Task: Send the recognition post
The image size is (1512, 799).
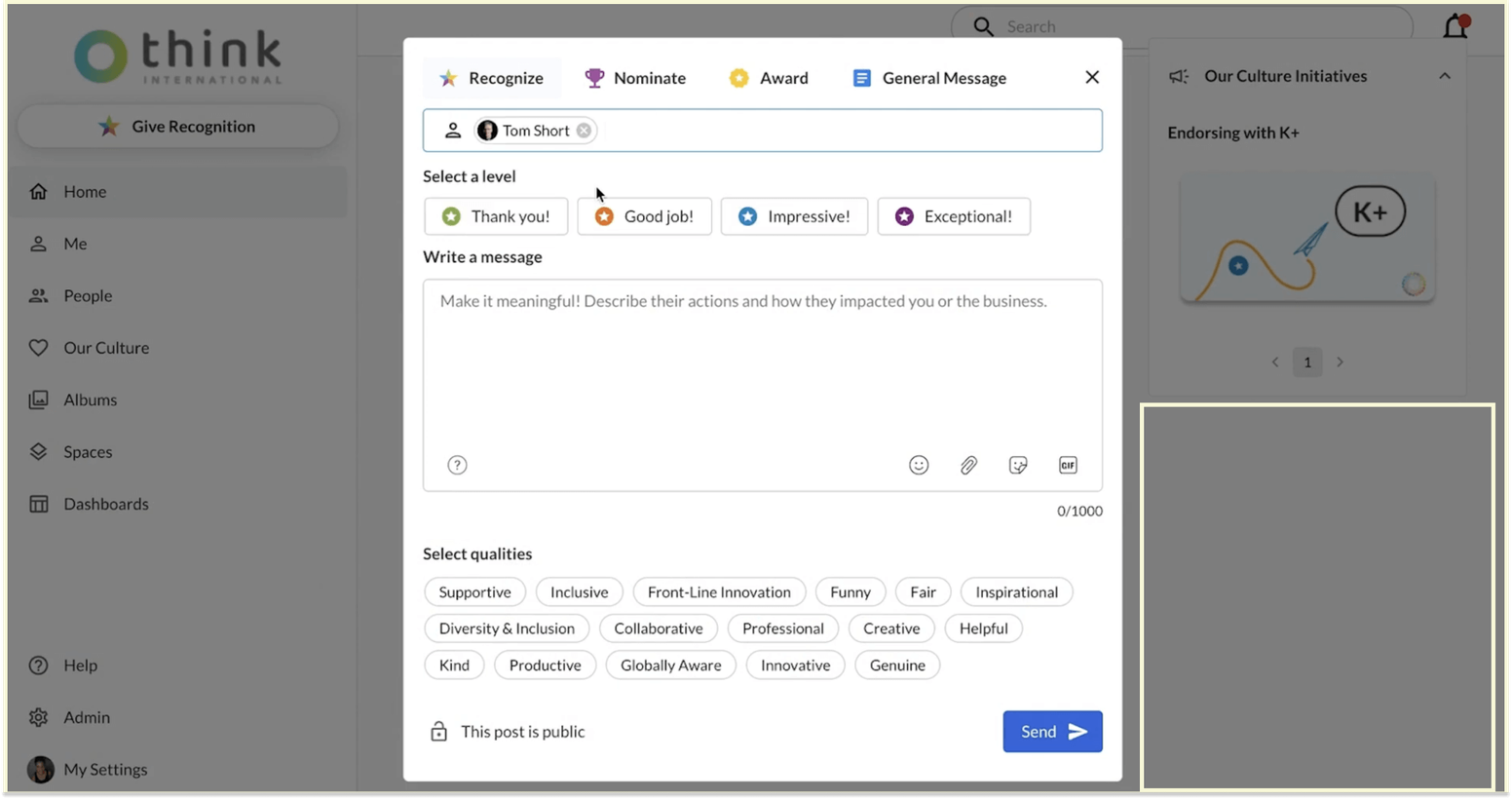Action: click(x=1052, y=732)
